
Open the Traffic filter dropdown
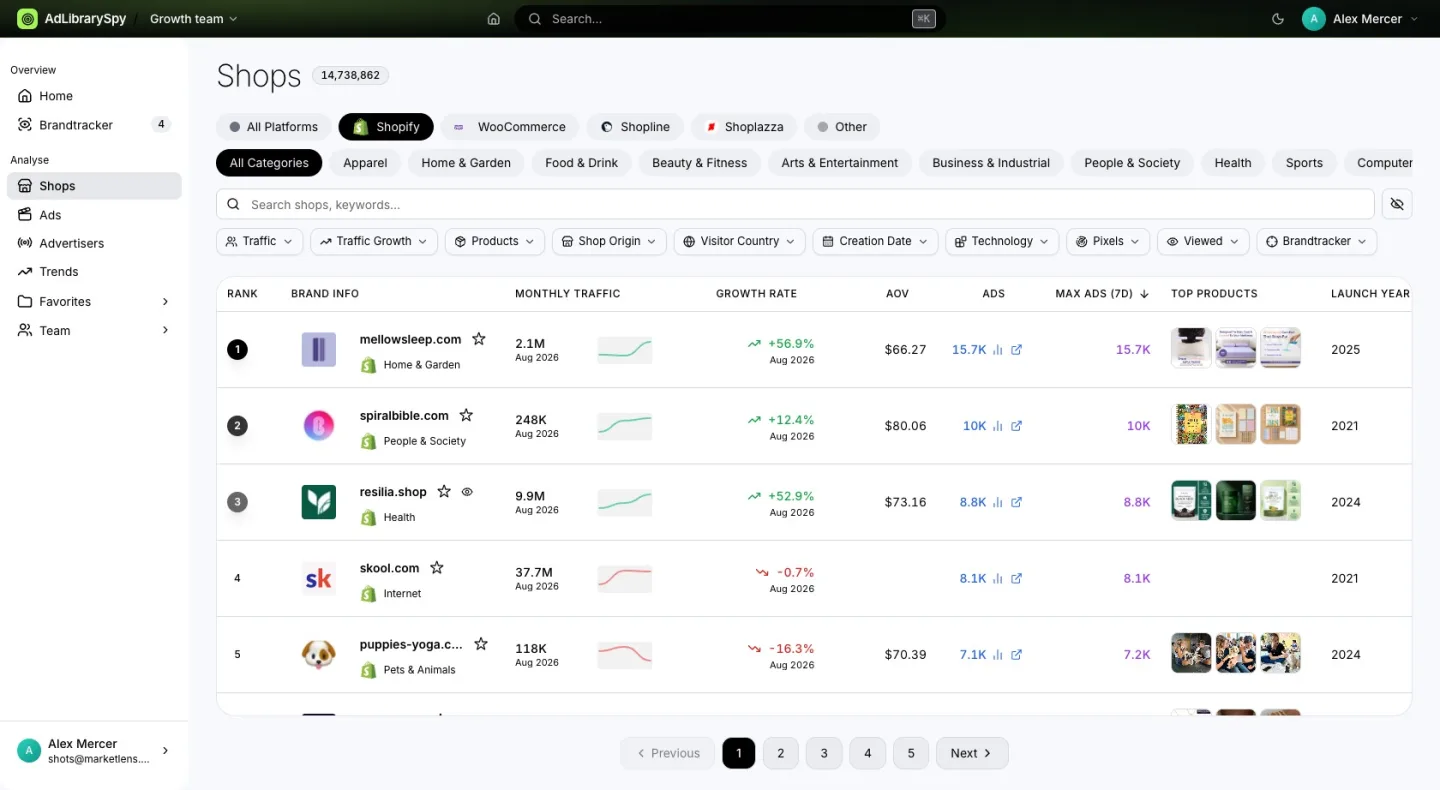(x=260, y=241)
